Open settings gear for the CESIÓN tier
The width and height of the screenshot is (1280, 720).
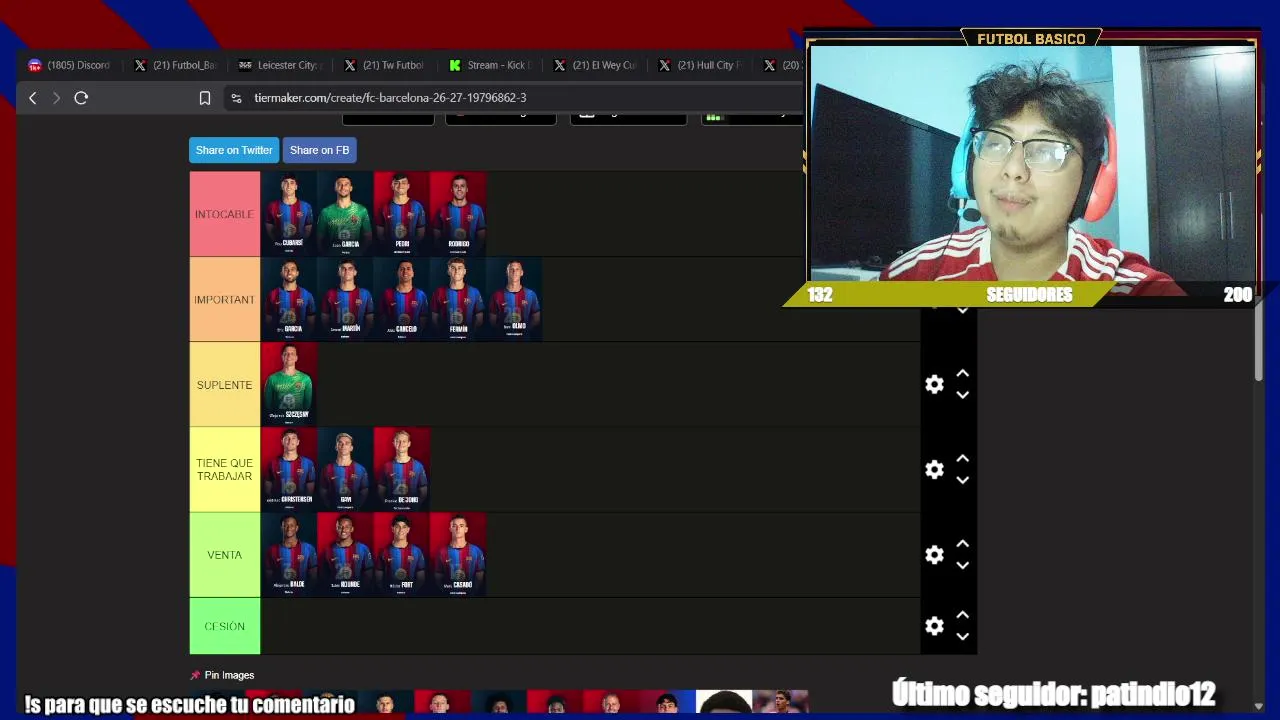934,626
